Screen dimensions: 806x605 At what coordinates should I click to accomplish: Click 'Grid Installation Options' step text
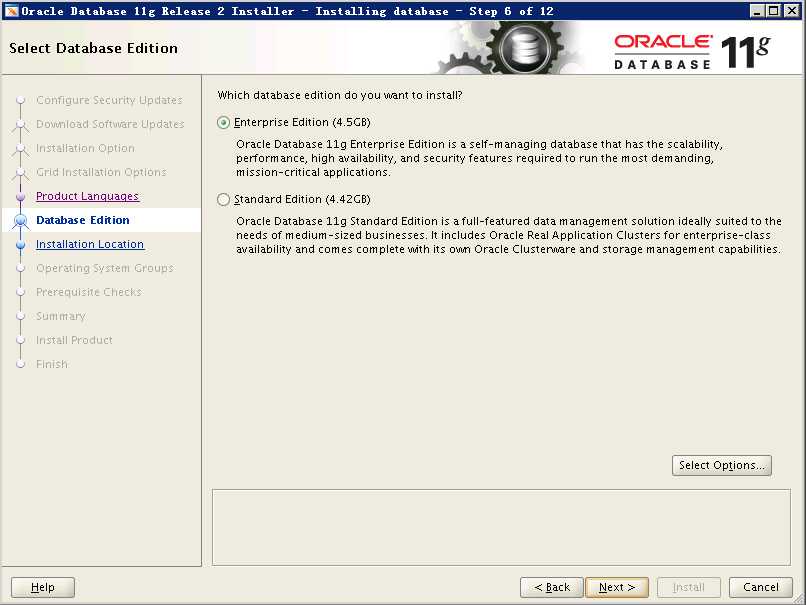(101, 172)
